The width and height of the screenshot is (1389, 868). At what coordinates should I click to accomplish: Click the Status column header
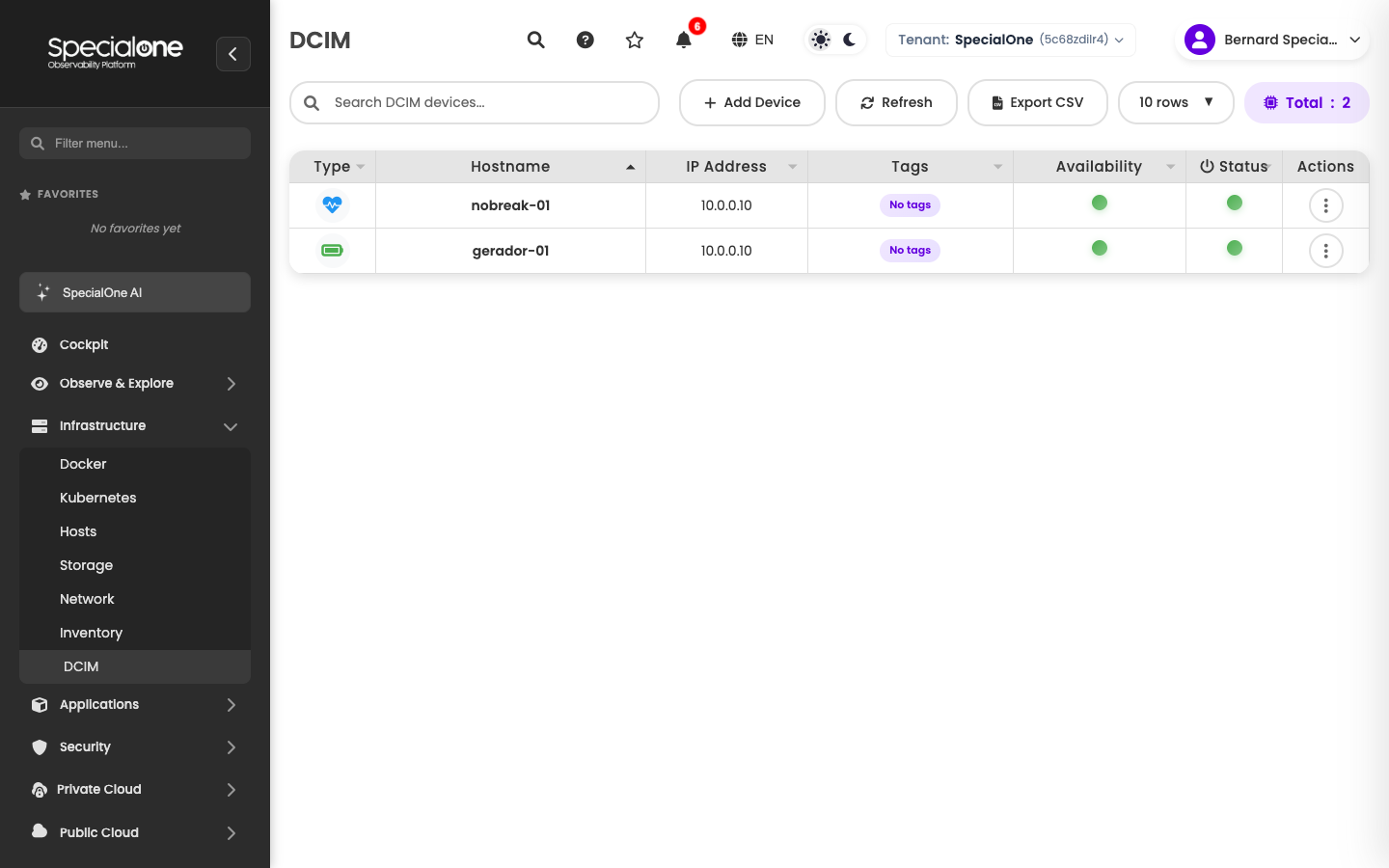[x=1234, y=167]
